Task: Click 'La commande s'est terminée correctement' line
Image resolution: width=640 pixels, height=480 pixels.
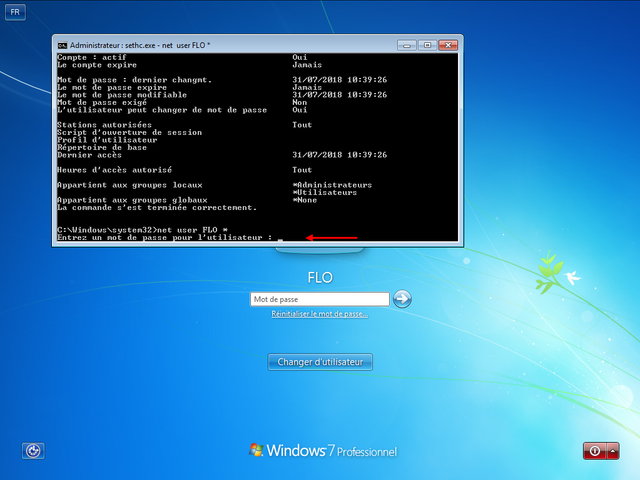Action: click(x=157, y=208)
